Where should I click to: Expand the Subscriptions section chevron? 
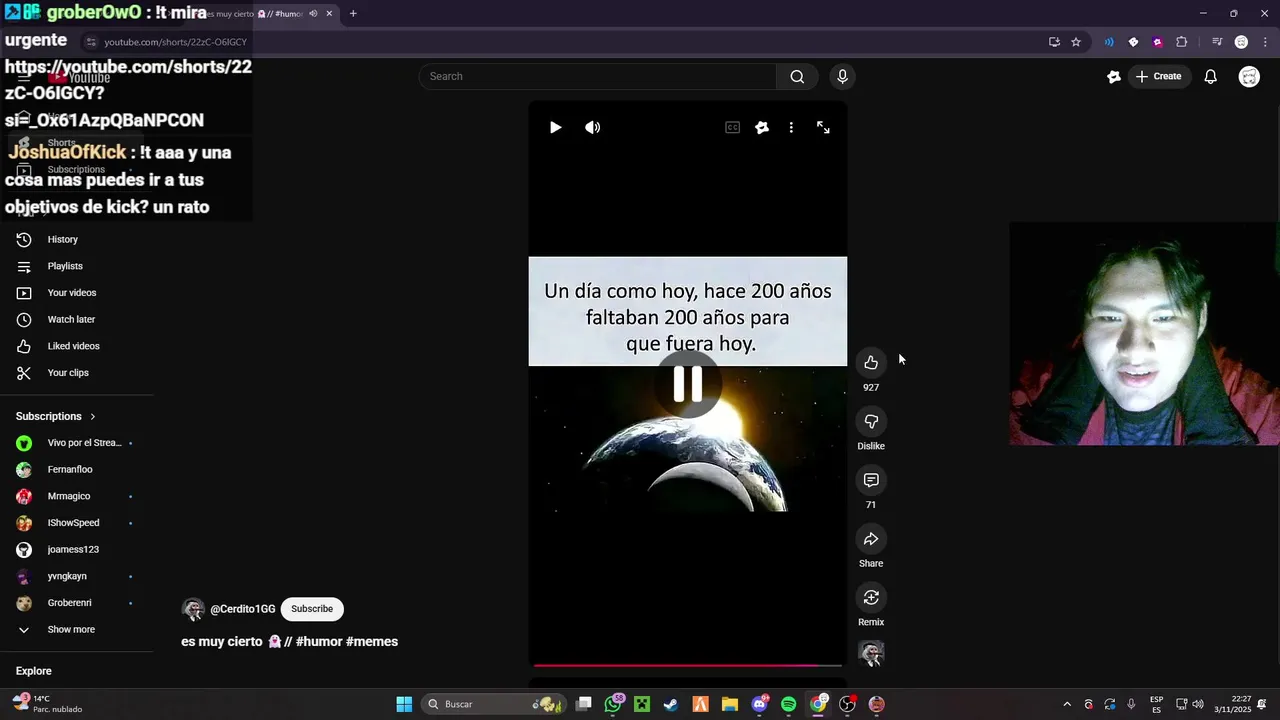click(x=93, y=416)
